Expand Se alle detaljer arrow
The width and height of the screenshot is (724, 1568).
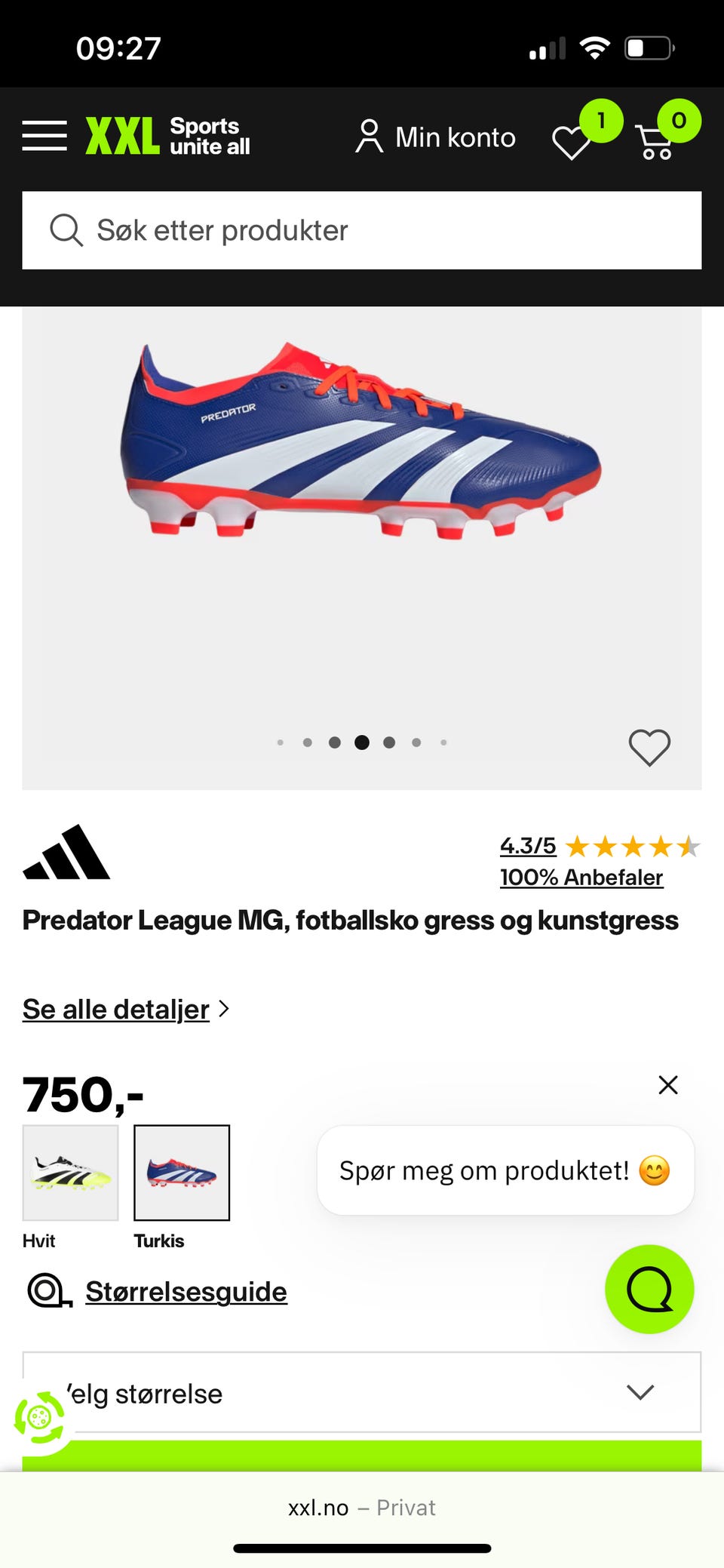tap(223, 1009)
